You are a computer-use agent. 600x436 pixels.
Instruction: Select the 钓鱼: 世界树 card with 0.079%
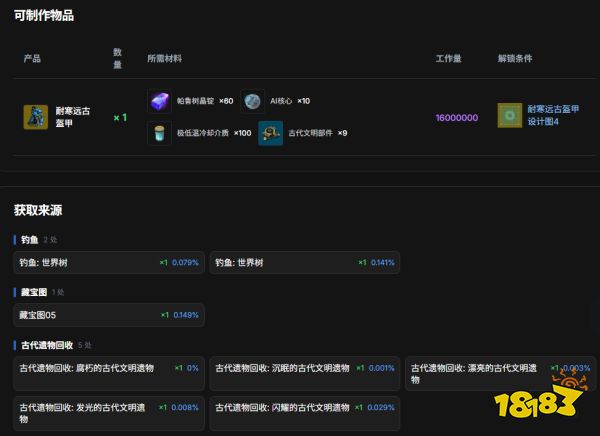click(109, 263)
